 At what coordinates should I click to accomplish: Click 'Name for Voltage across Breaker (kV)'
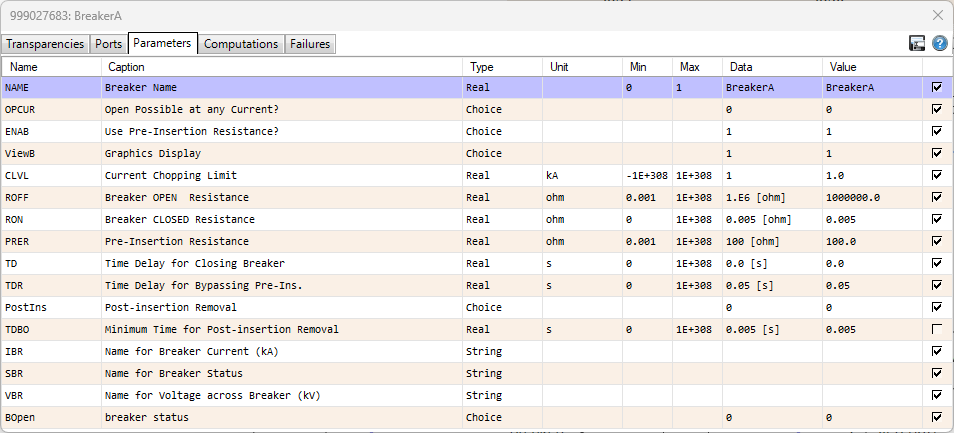pos(282,395)
